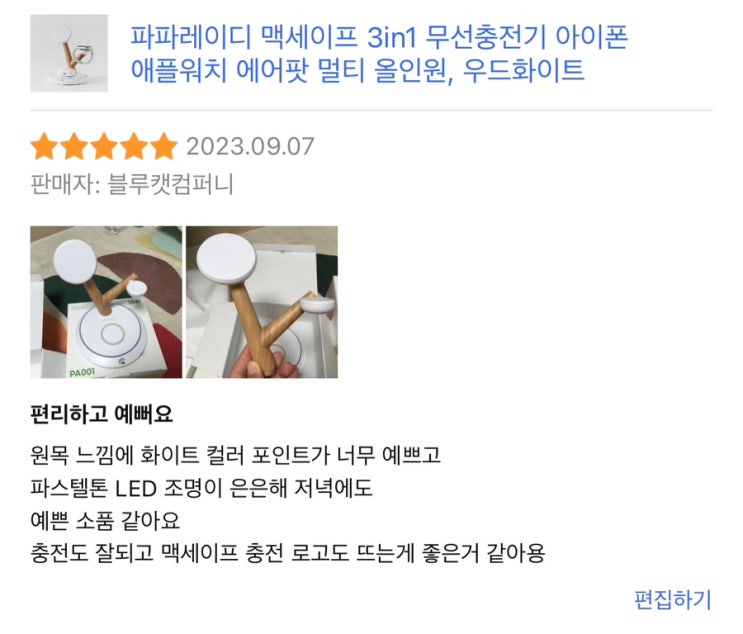The width and height of the screenshot is (743, 634).
Task: Click the review headline 편리하고 예뻐요
Action: click(101, 414)
